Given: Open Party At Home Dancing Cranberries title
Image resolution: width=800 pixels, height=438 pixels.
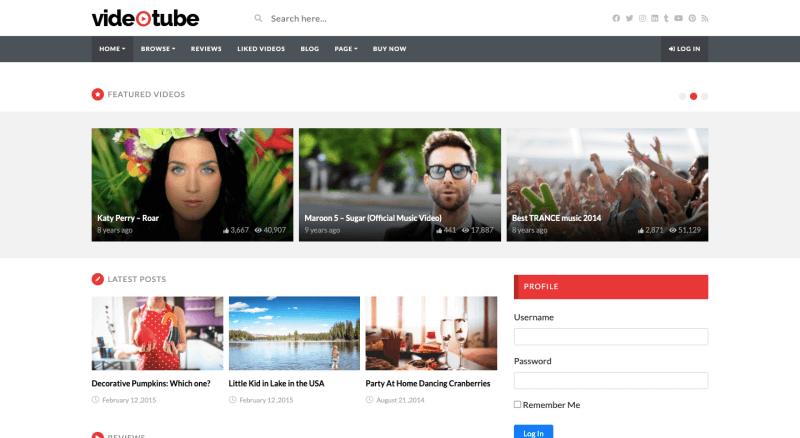Looking at the screenshot, I should (x=428, y=383).
